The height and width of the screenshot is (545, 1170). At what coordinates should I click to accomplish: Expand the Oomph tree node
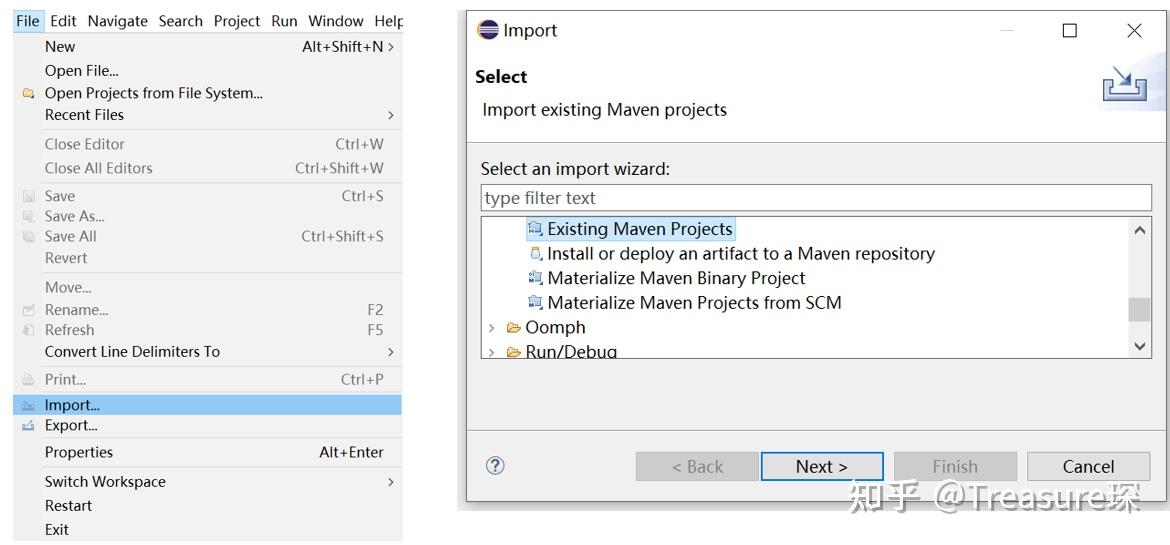[491, 328]
